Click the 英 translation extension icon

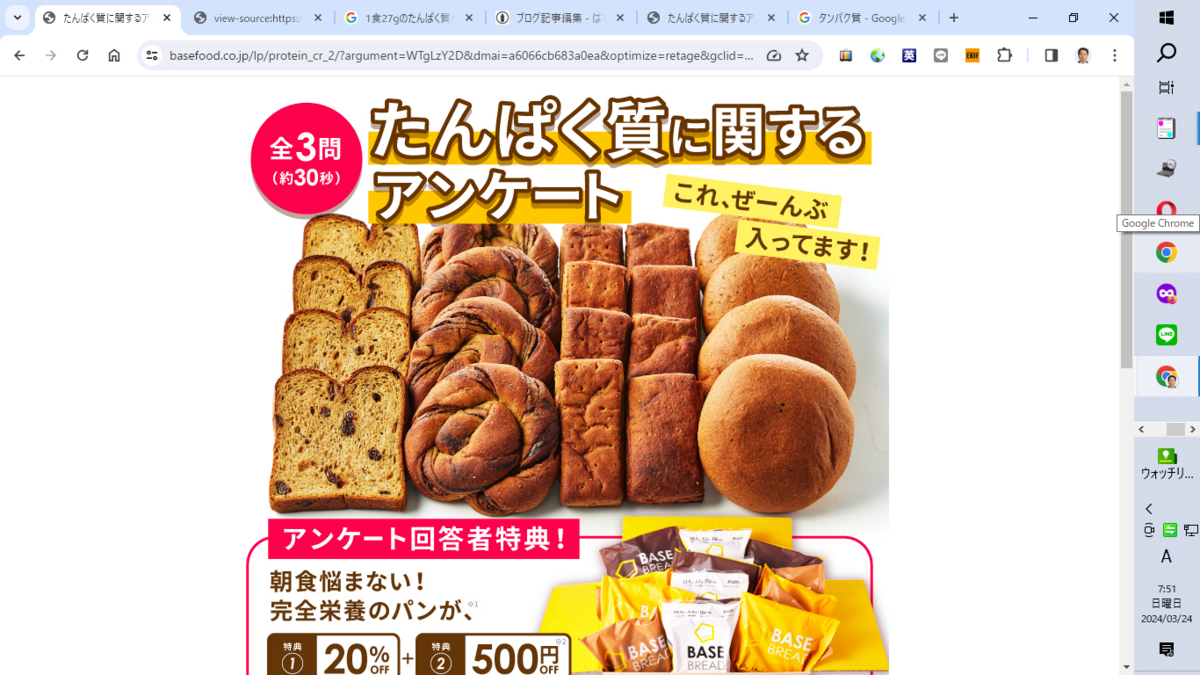click(x=909, y=56)
